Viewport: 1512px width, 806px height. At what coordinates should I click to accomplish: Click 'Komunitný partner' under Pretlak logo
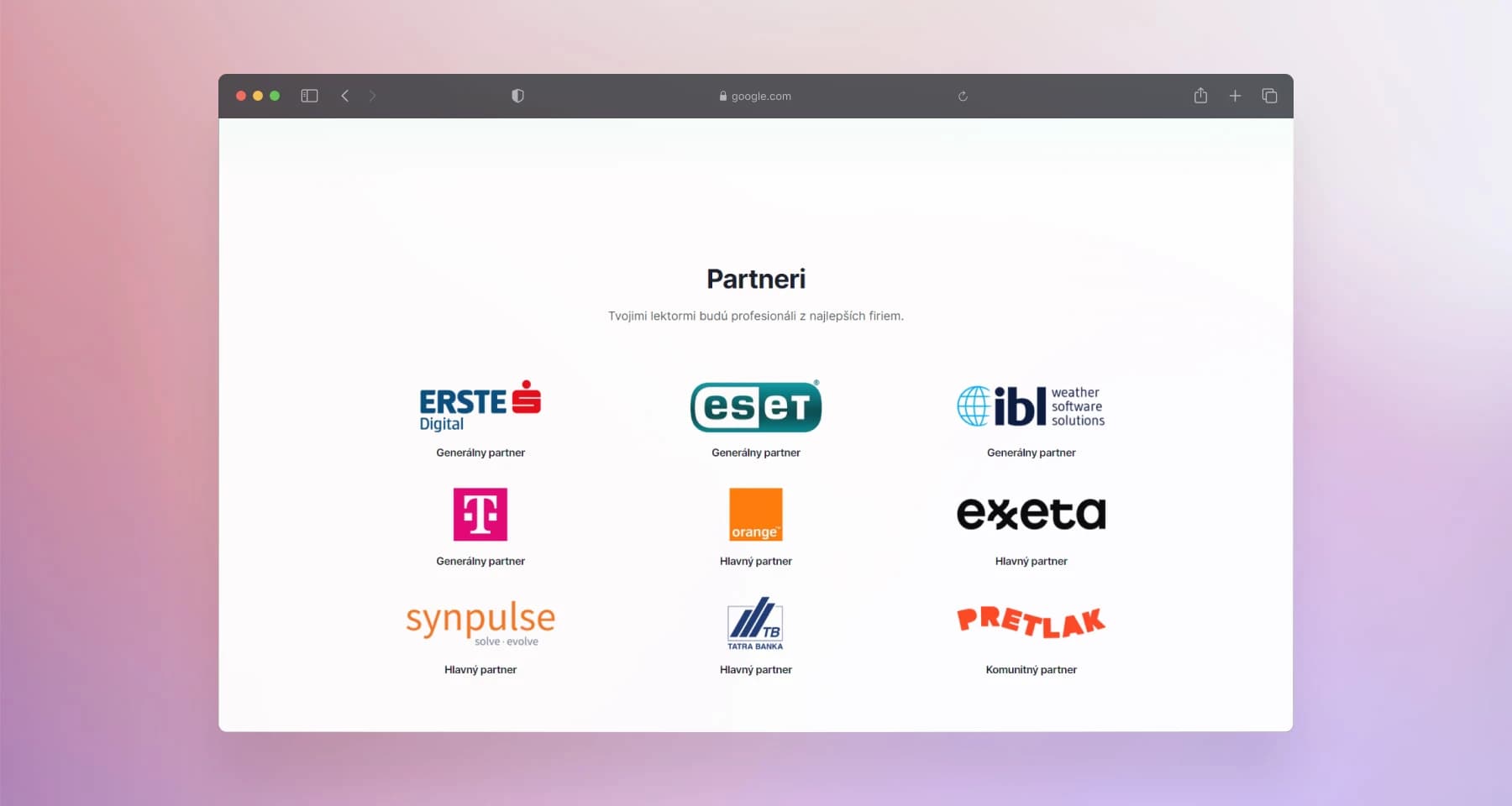pyautogui.click(x=1031, y=669)
